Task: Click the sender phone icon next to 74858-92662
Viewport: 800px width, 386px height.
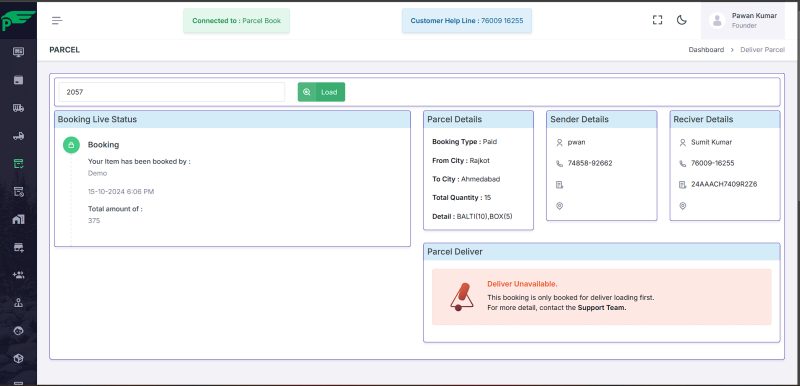Action: click(559, 164)
